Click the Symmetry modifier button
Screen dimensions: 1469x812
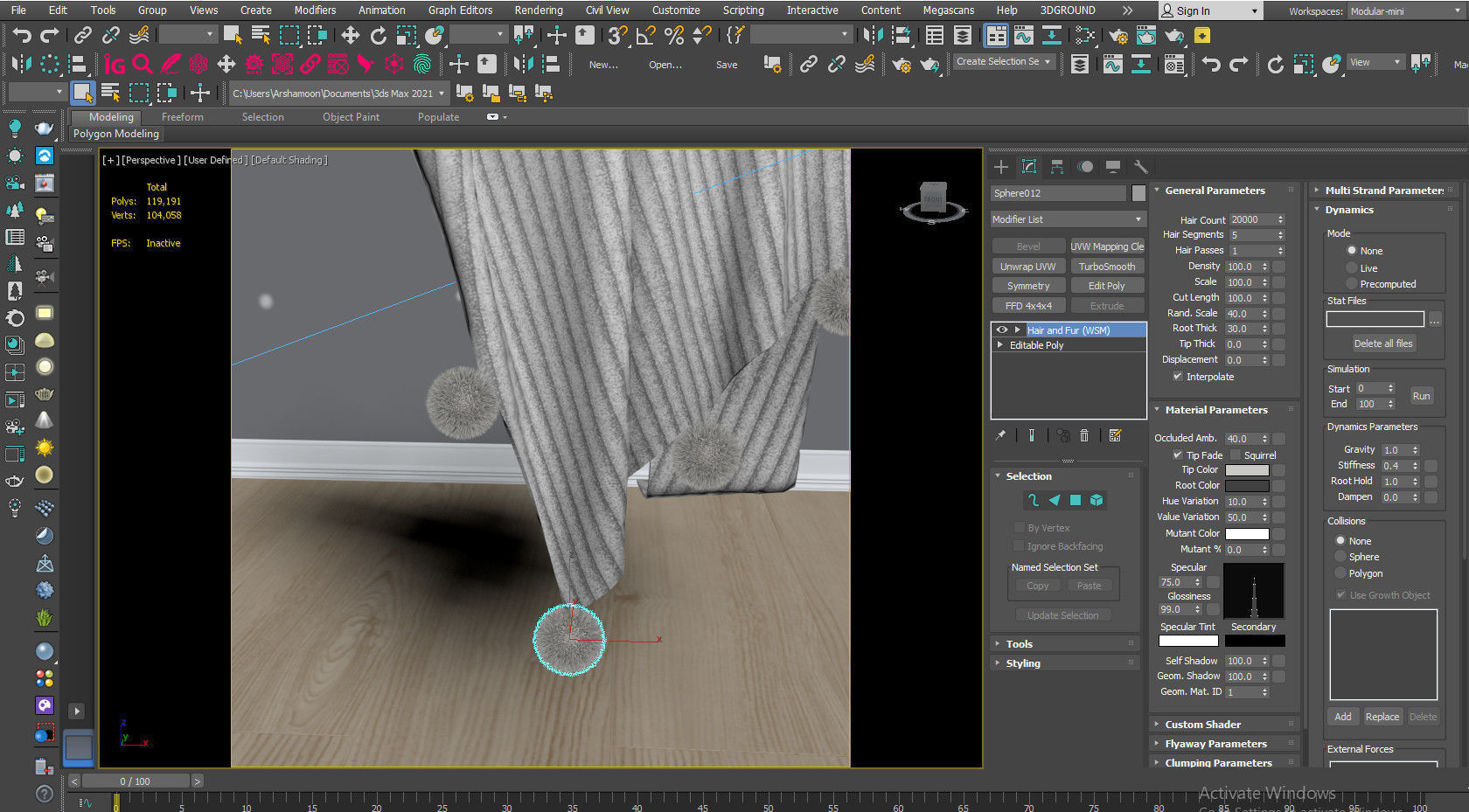(1028, 286)
